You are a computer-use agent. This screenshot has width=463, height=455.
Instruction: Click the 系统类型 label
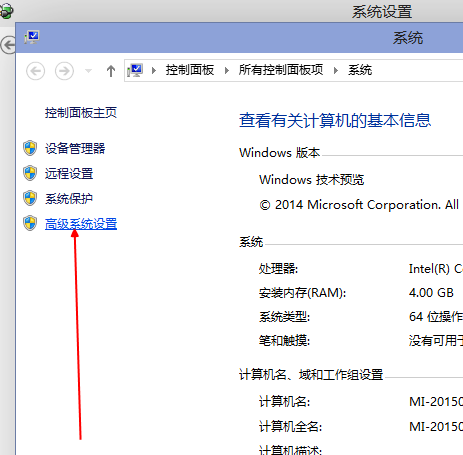[284, 317]
